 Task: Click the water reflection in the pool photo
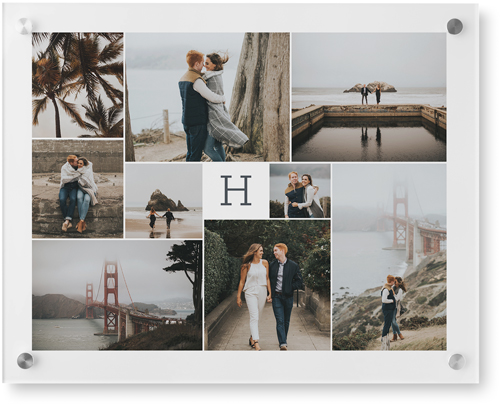369,139
